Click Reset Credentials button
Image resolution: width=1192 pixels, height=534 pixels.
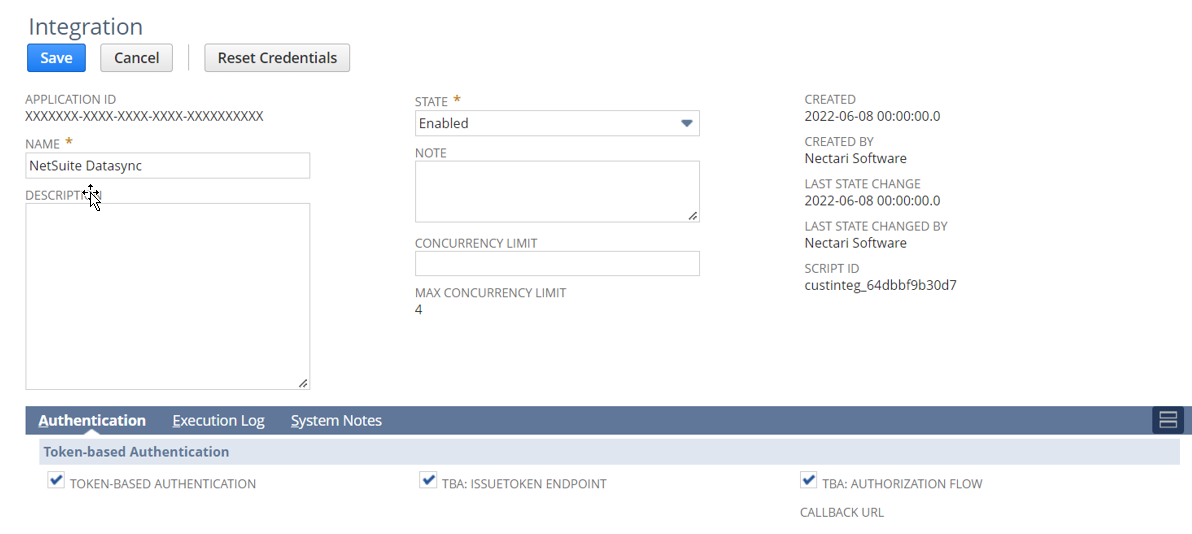(277, 58)
